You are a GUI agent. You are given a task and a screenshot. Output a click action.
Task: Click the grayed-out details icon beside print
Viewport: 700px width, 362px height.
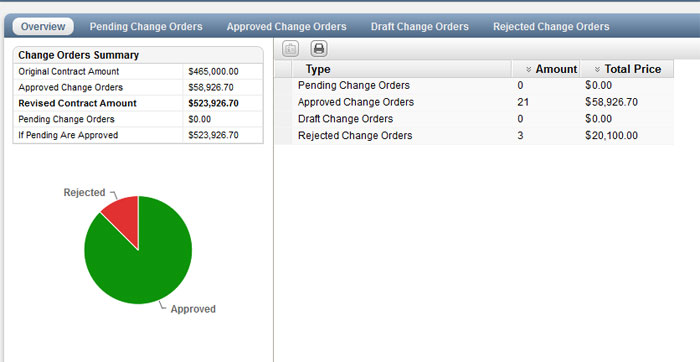coord(291,49)
